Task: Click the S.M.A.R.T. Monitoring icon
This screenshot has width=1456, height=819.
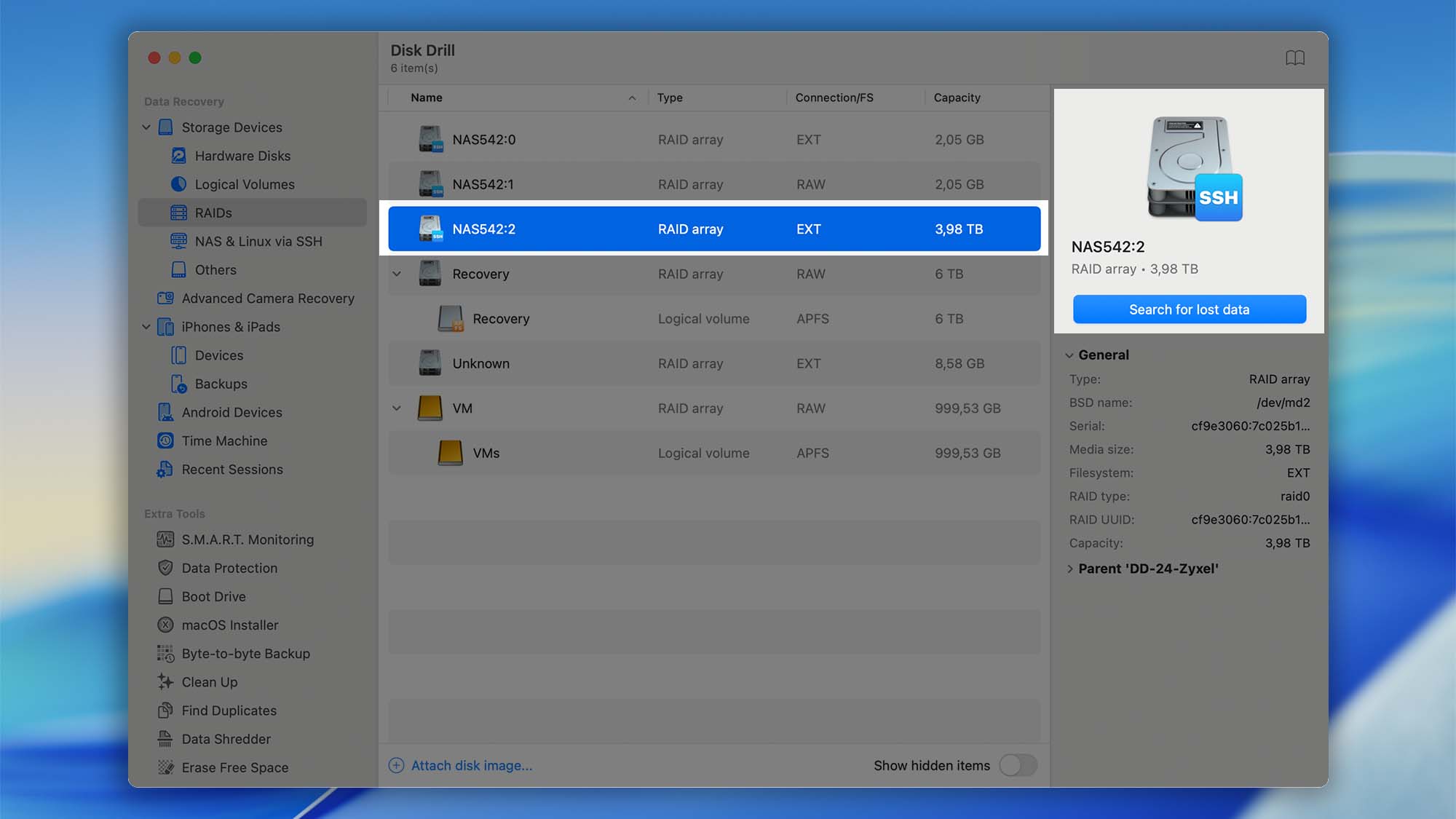Action: point(166,539)
